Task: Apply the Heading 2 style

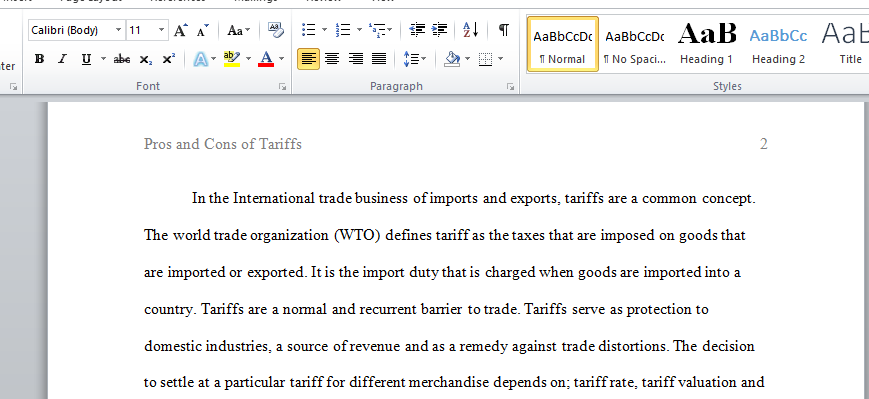Action: tap(778, 44)
